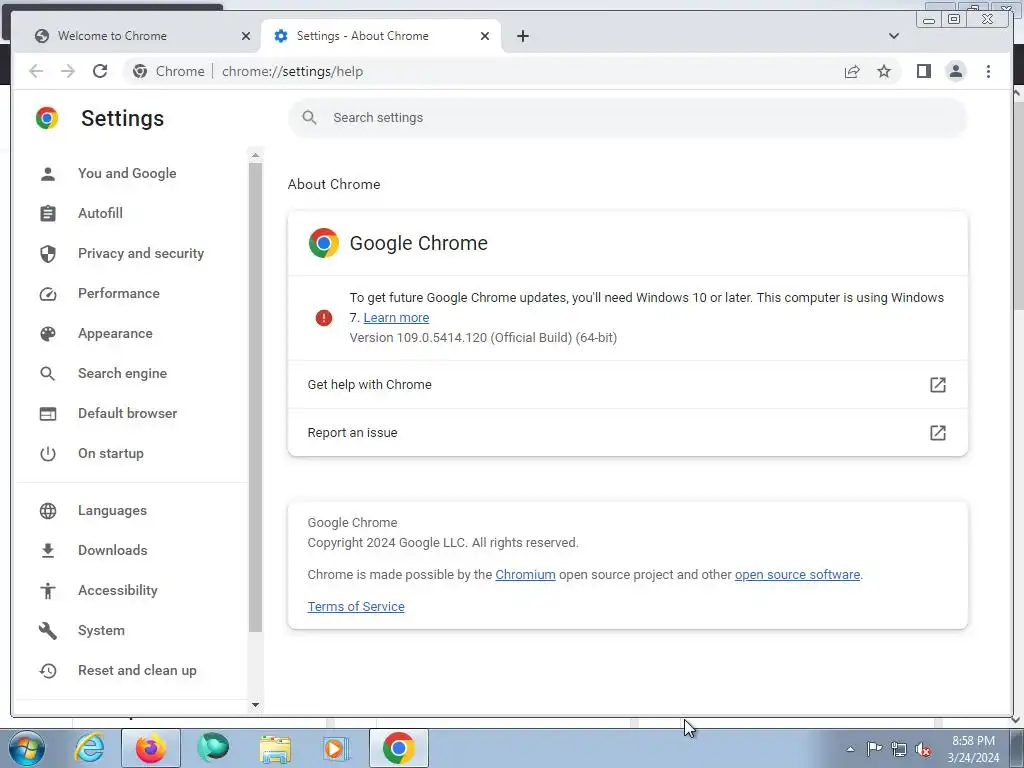
Task: Show hidden tray icons arrow
Action: [x=850, y=749]
